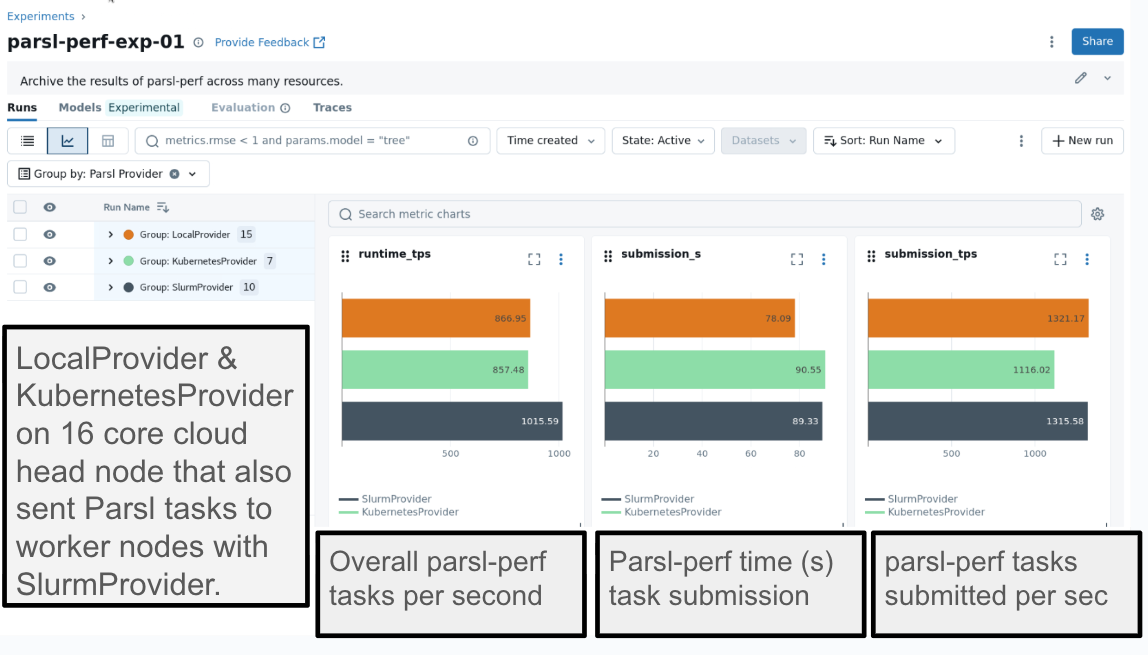Open submission_s chart three-dot menu

(x=824, y=259)
